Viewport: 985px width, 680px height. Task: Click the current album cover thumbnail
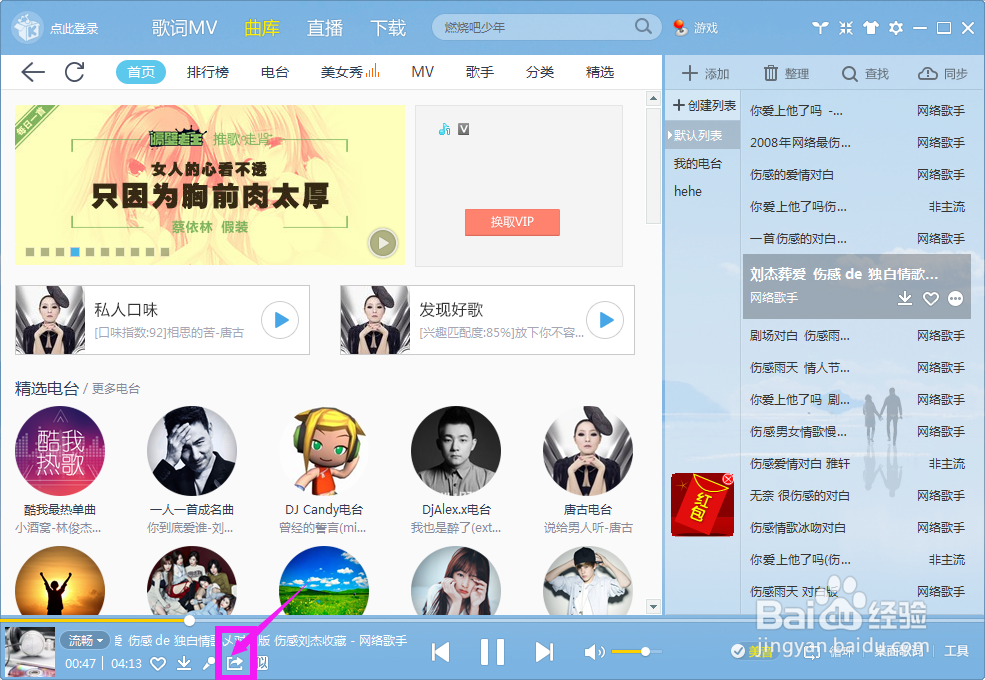click(30, 652)
